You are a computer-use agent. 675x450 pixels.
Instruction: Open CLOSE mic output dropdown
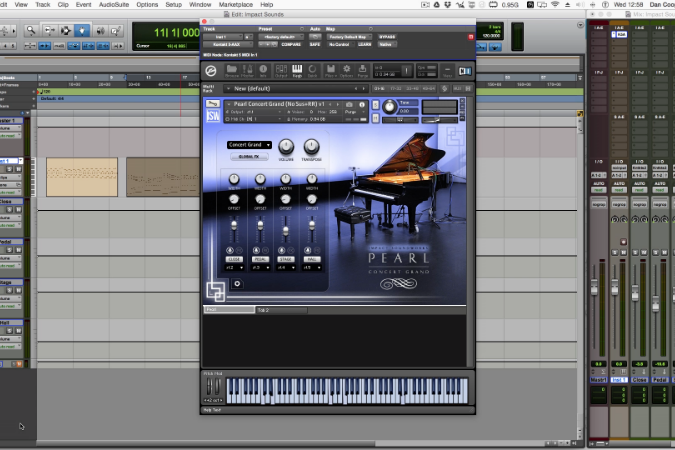coord(235,268)
